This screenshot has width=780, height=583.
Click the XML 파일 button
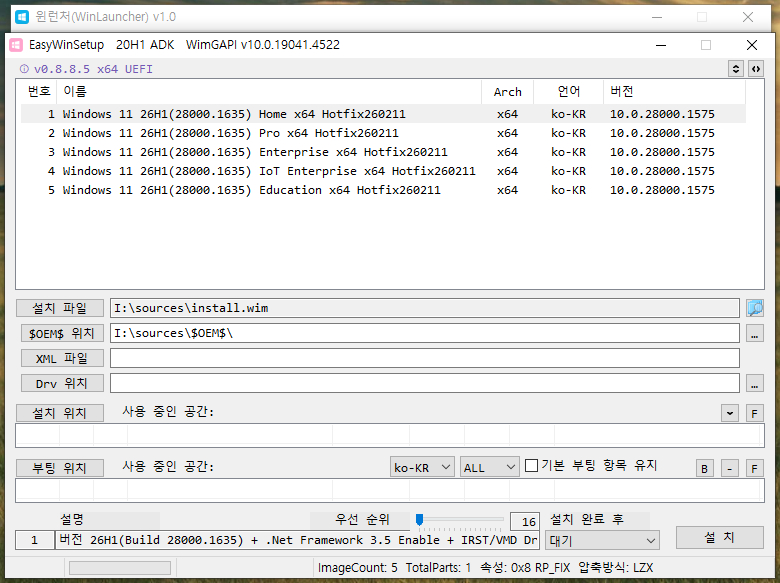(62, 358)
